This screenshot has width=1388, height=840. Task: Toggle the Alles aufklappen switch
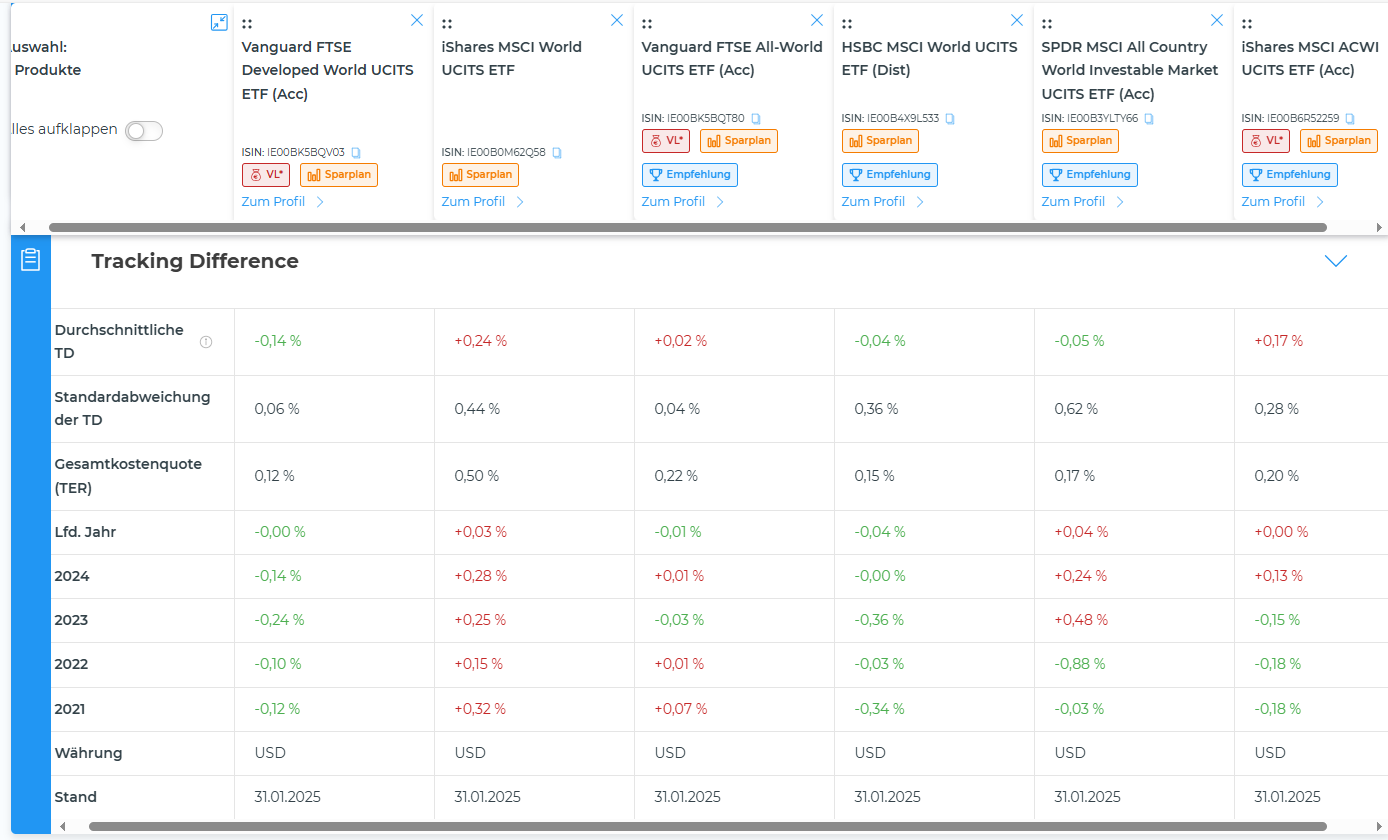point(144,131)
